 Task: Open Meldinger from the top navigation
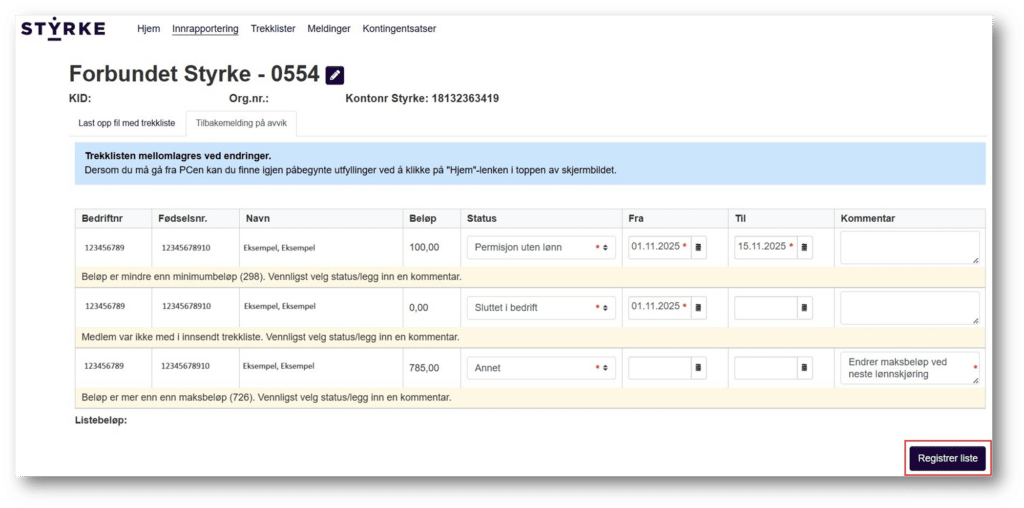[x=329, y=29]
